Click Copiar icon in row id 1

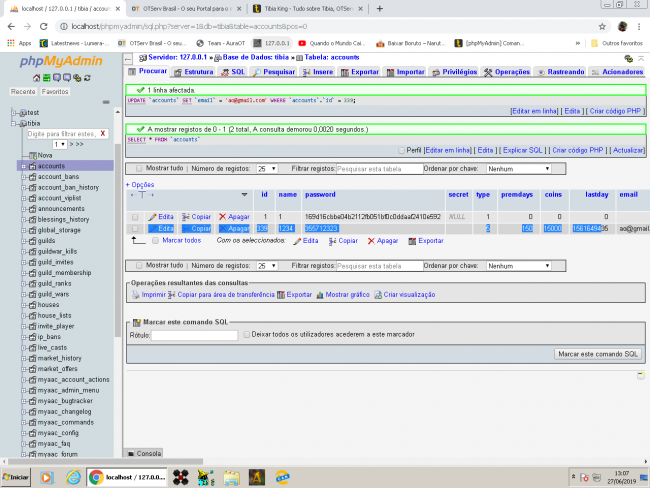[186, 217]
